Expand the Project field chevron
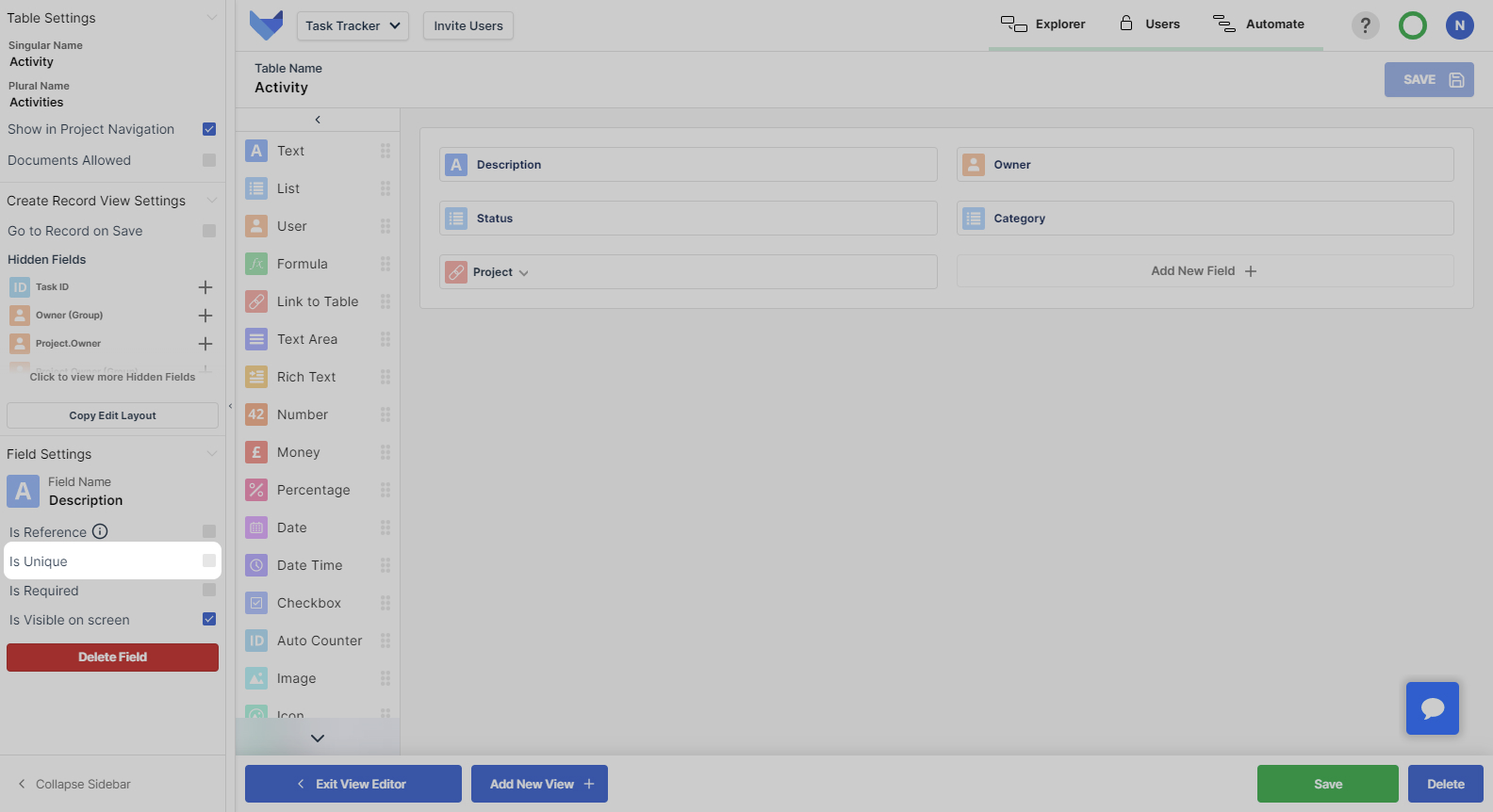Image resolution: width=1493 pixels, height=812 pixels. point(524,273)
